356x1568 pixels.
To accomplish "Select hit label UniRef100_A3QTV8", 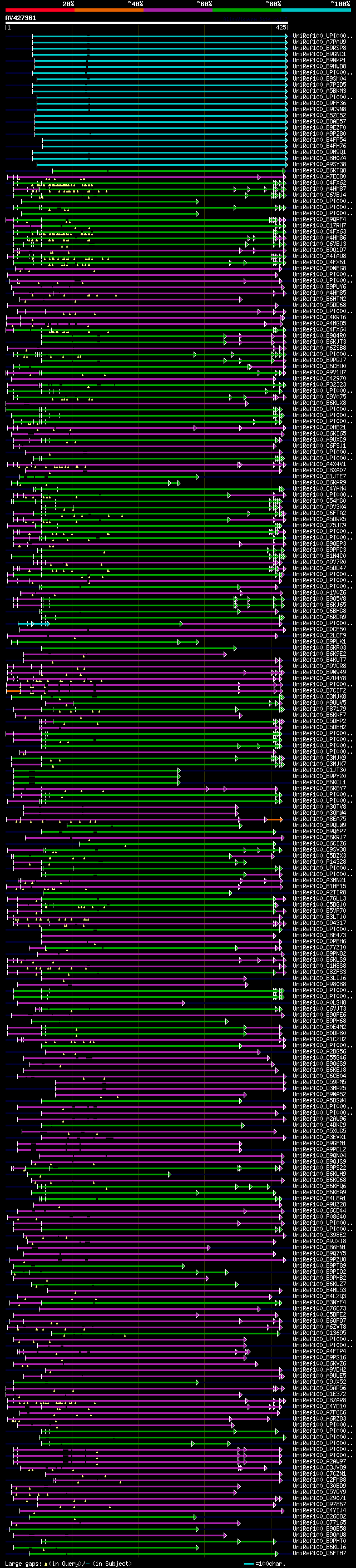I will click(x=319, y=807).
